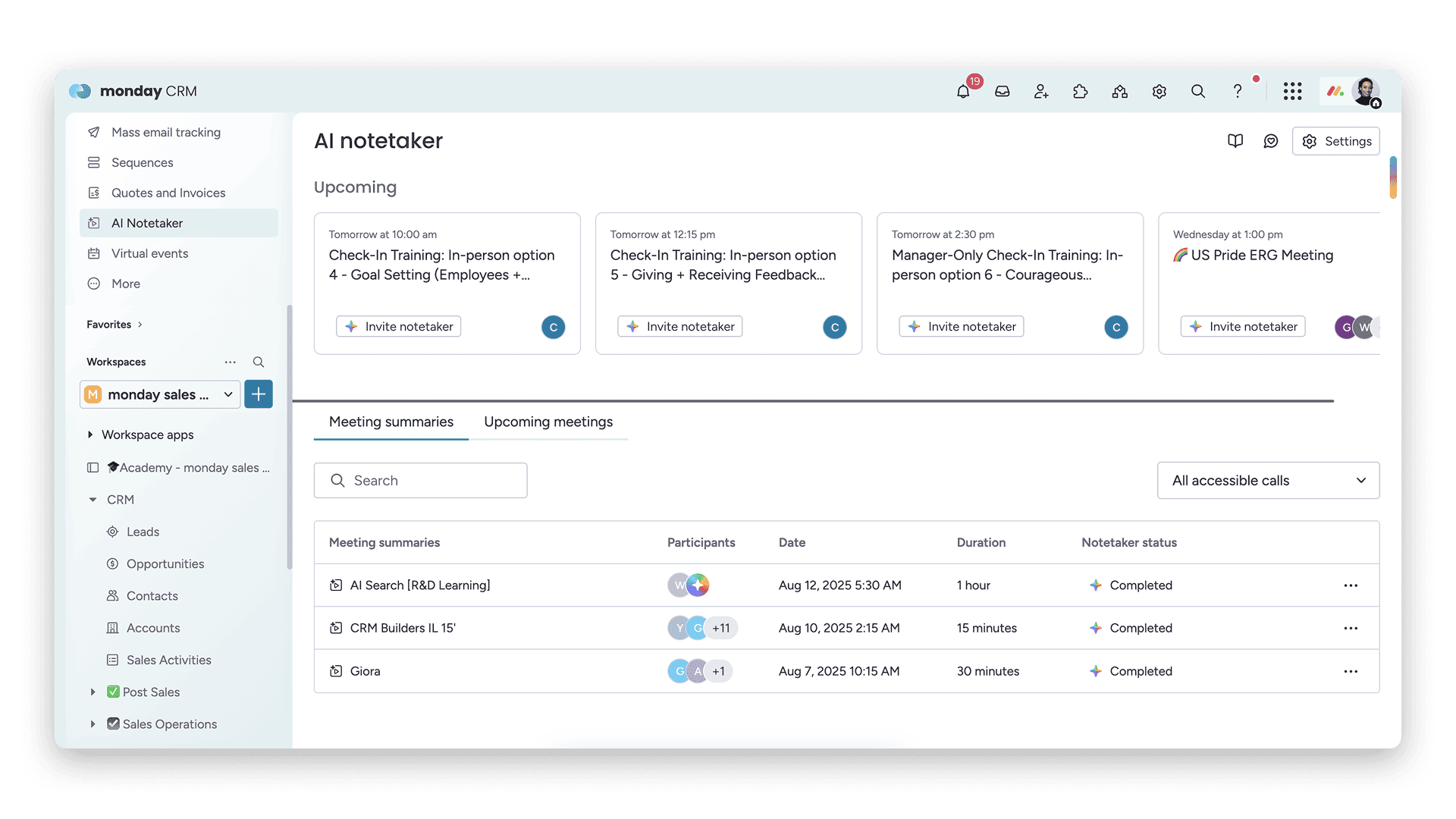The image size is (1456, 819).
Task: Sort by the Date column header
Action: point(792,543)
